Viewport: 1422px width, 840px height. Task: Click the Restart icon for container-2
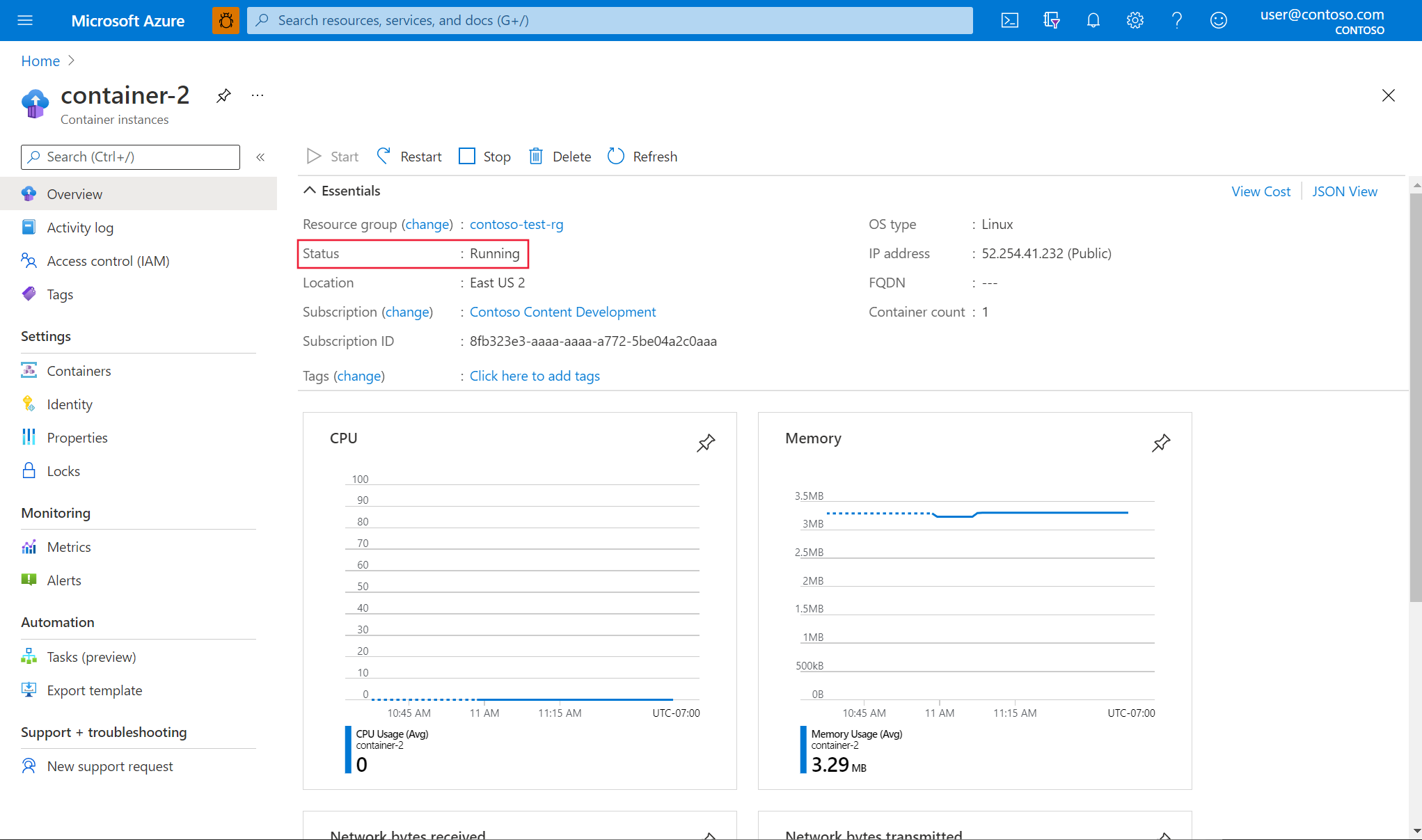(x=383, y=156)
